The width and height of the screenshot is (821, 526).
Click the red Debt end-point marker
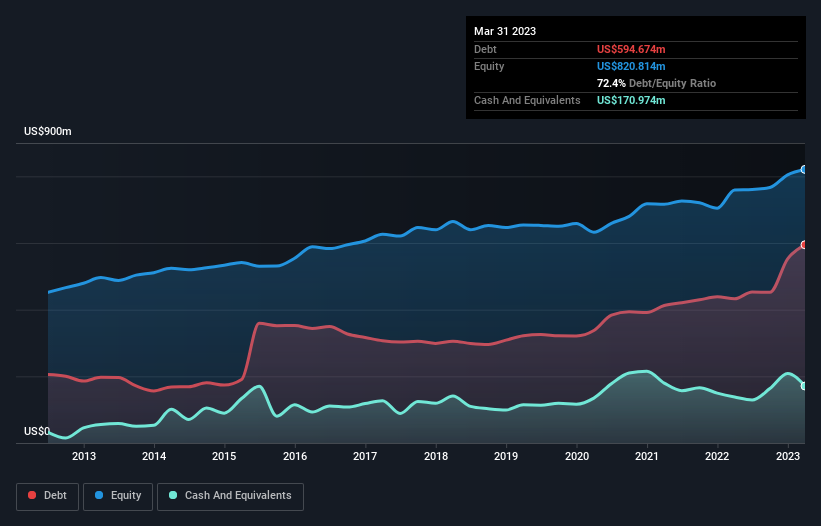(x=804, y=245)
